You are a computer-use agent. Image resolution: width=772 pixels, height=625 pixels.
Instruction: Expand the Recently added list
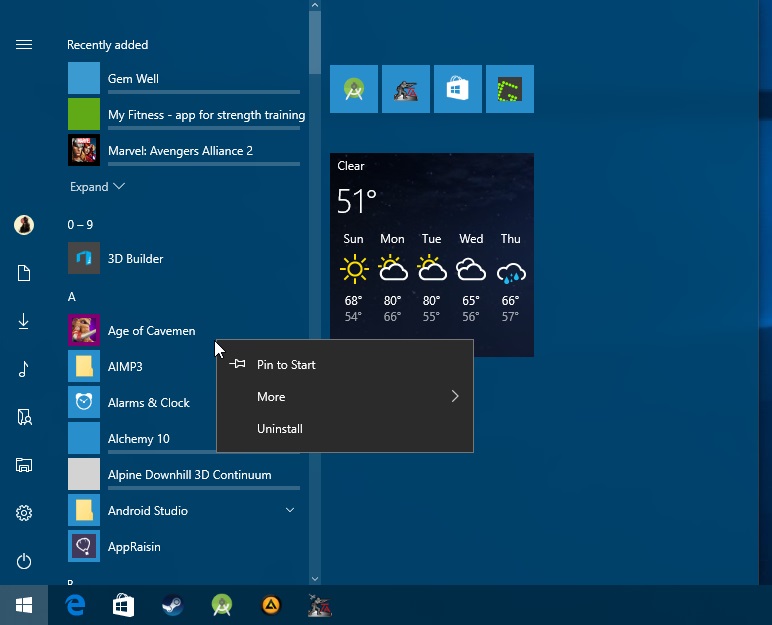coord(97,187)
